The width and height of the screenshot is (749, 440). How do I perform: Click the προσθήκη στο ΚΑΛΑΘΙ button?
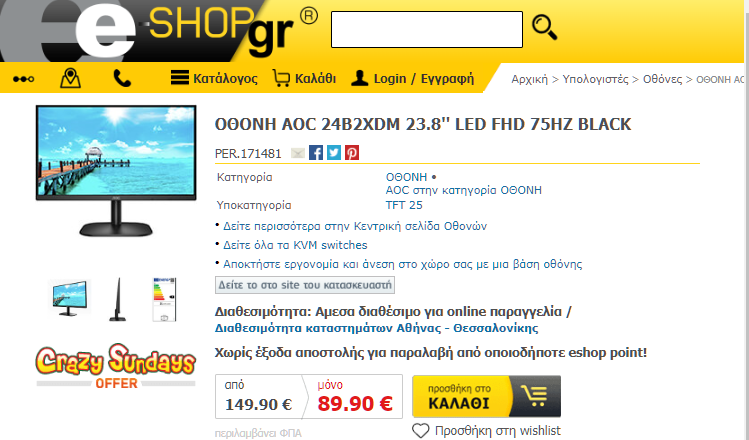pos(486,397)
